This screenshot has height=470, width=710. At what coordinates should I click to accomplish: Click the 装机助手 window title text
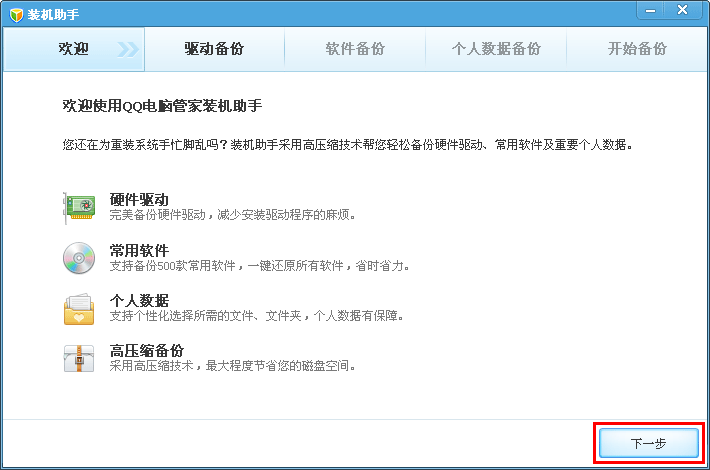[53, 15]
